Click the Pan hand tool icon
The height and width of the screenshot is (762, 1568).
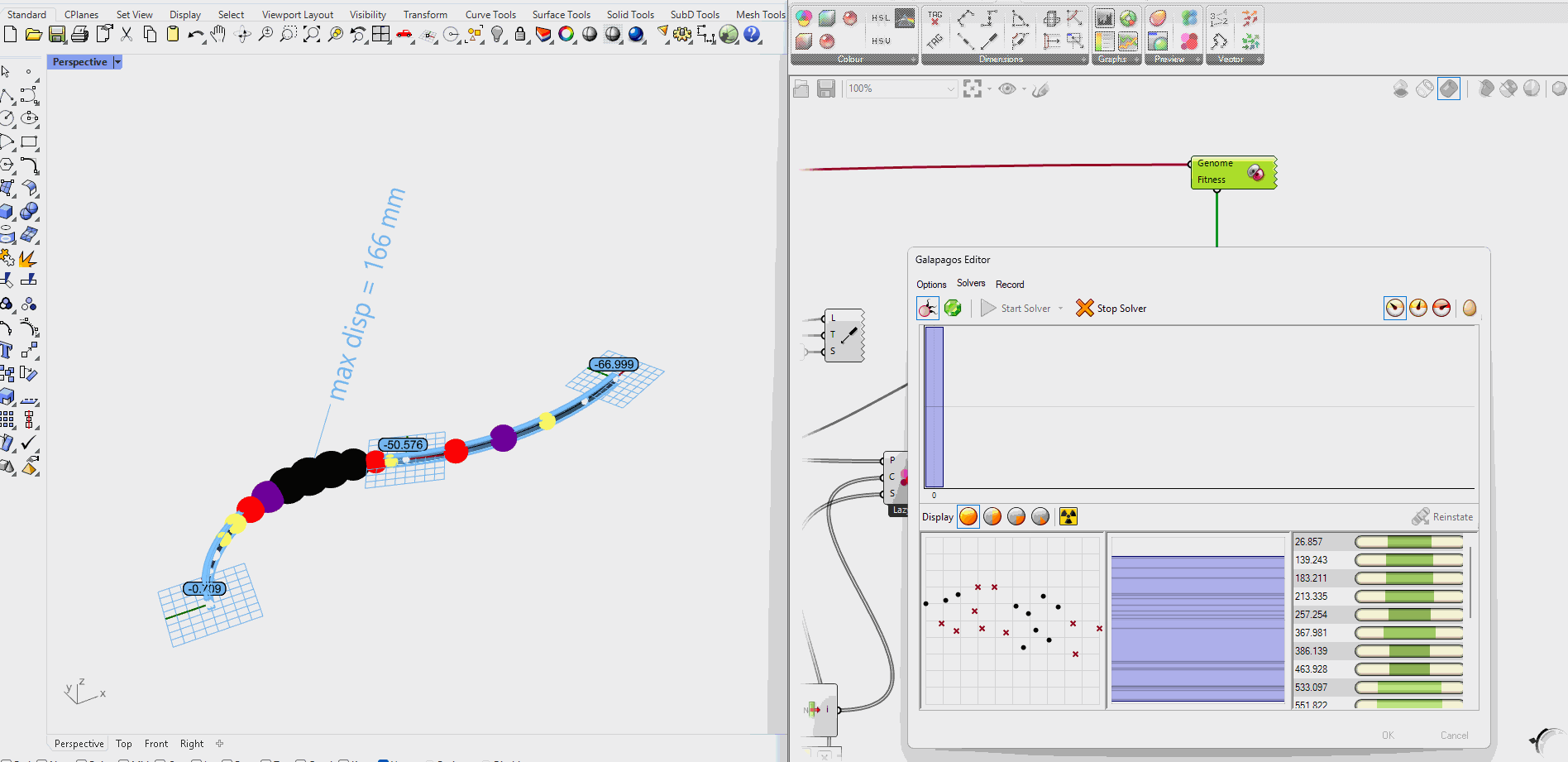tap(218, 35)
